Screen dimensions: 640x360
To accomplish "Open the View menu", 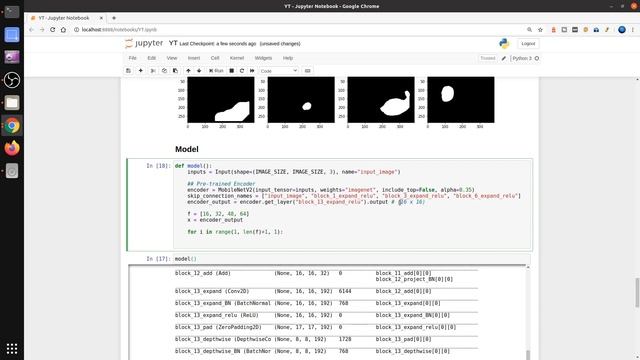I will coord(172,58).
